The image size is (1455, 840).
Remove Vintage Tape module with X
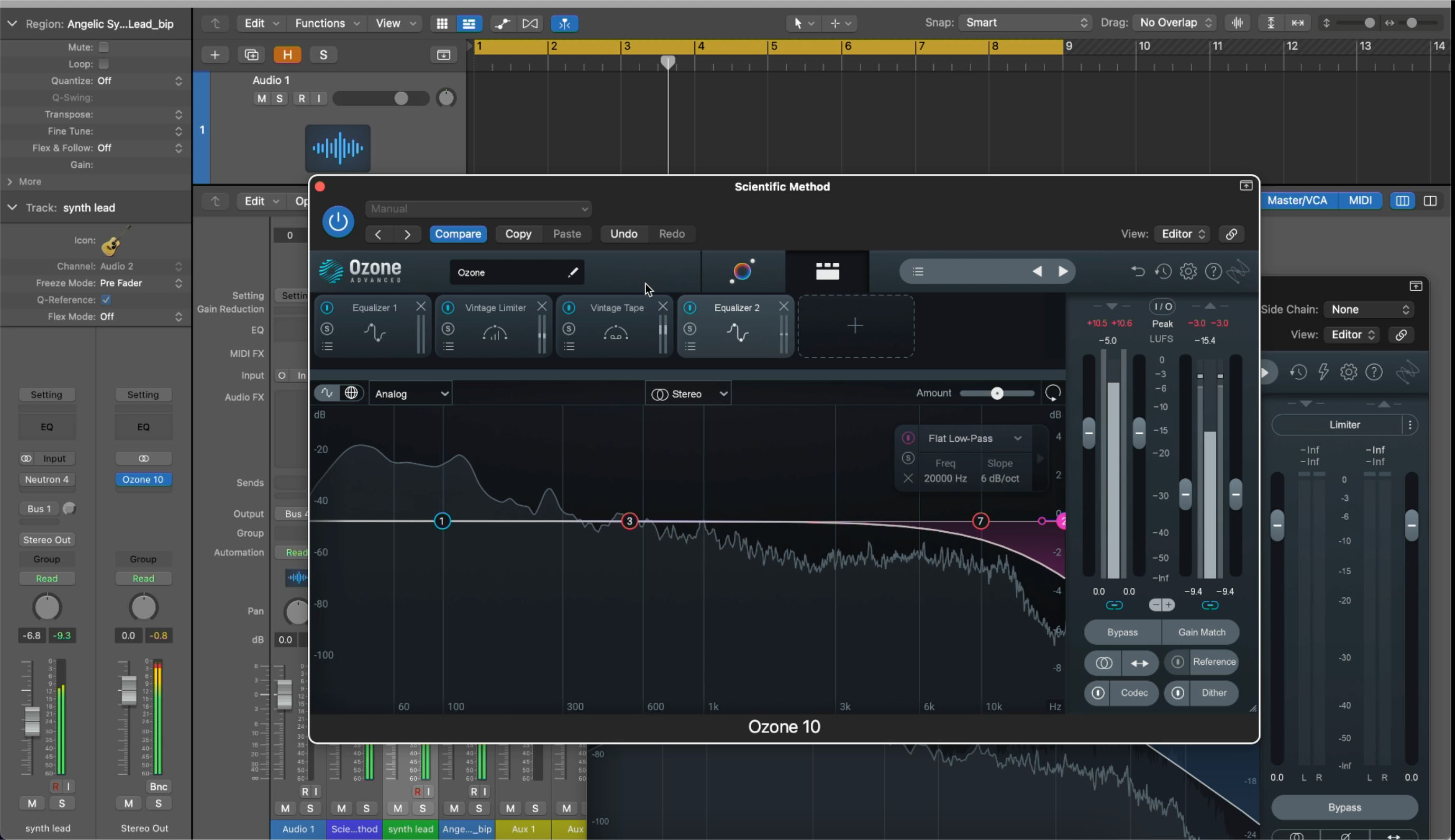click(663, 307)
